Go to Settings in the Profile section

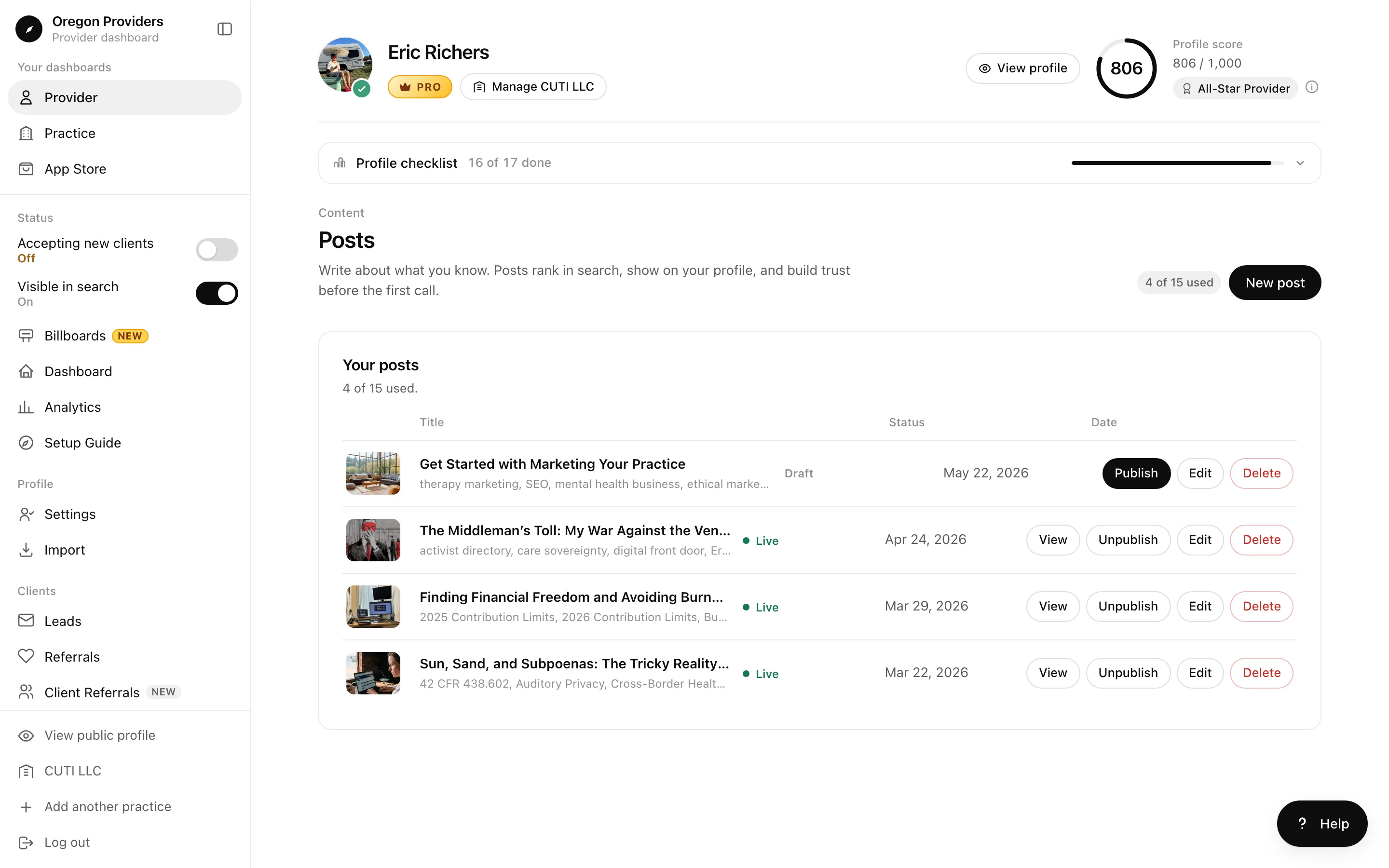[124, 514]
